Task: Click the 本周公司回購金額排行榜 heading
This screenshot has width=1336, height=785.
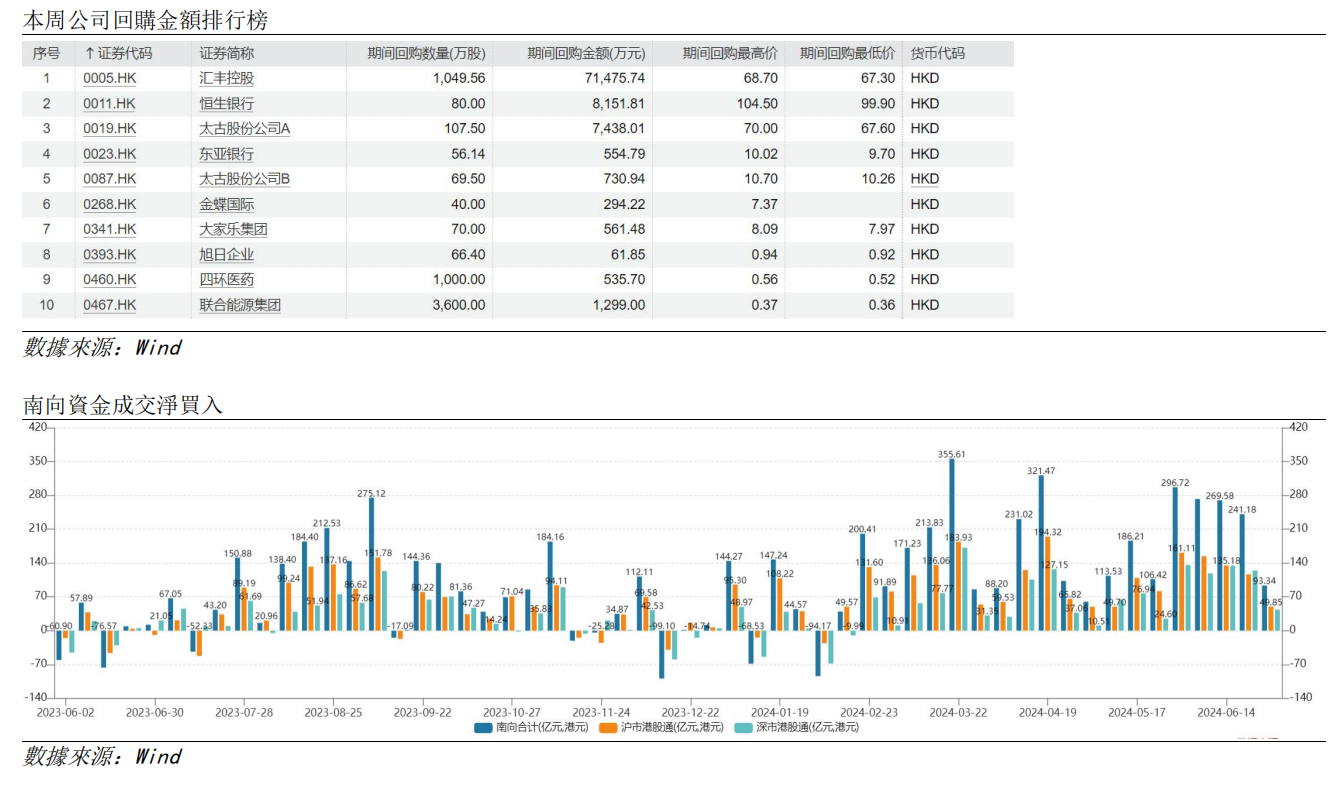Action: tap(146, 20)
